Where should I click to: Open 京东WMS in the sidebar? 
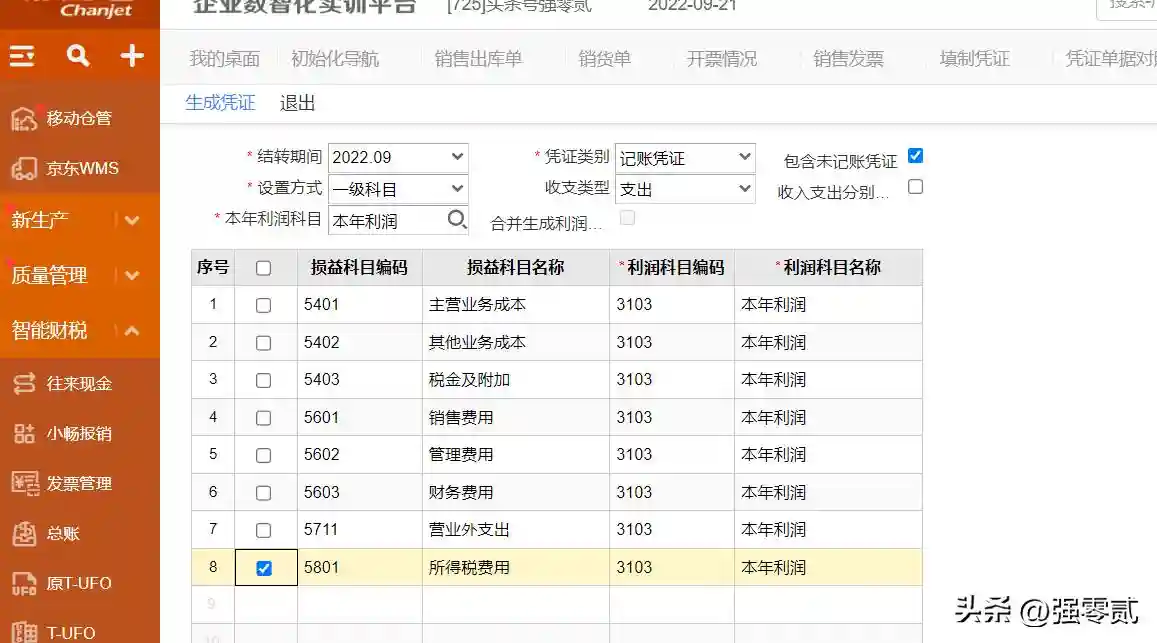[82, 168]
